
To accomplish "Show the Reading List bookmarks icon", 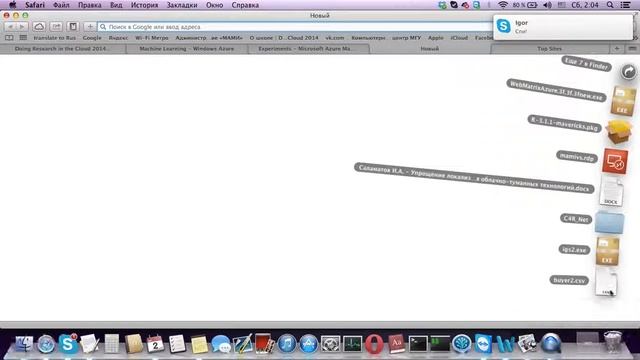I will [x=9, y=38].
